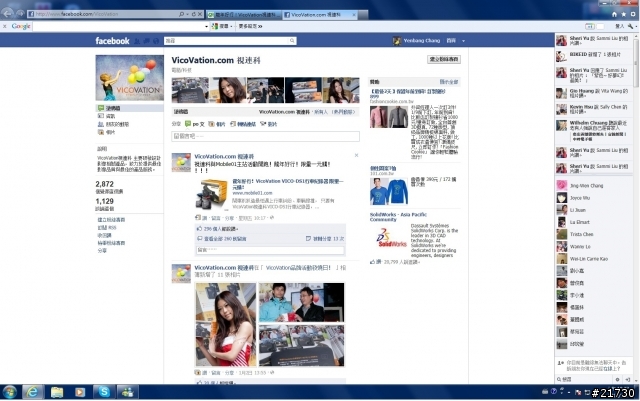Open the account dropdown arrow in facebook bar
Viewport: 640px width, 401px height.
[463, 41]
